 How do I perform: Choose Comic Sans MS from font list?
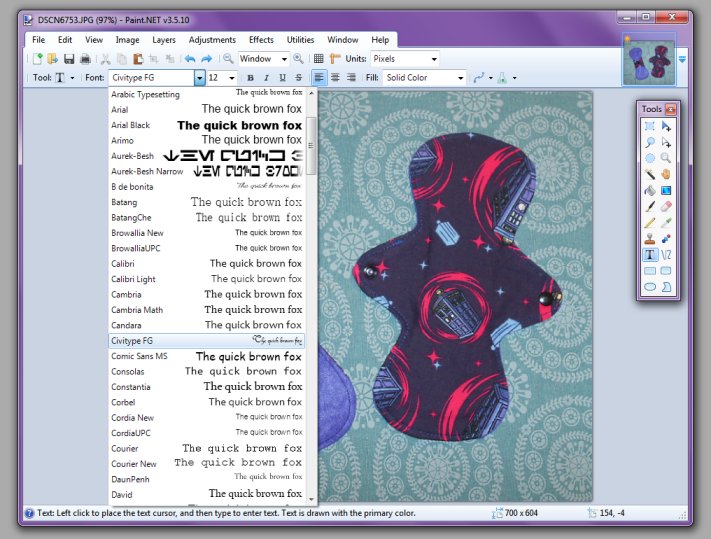click(x=139, y=356)
